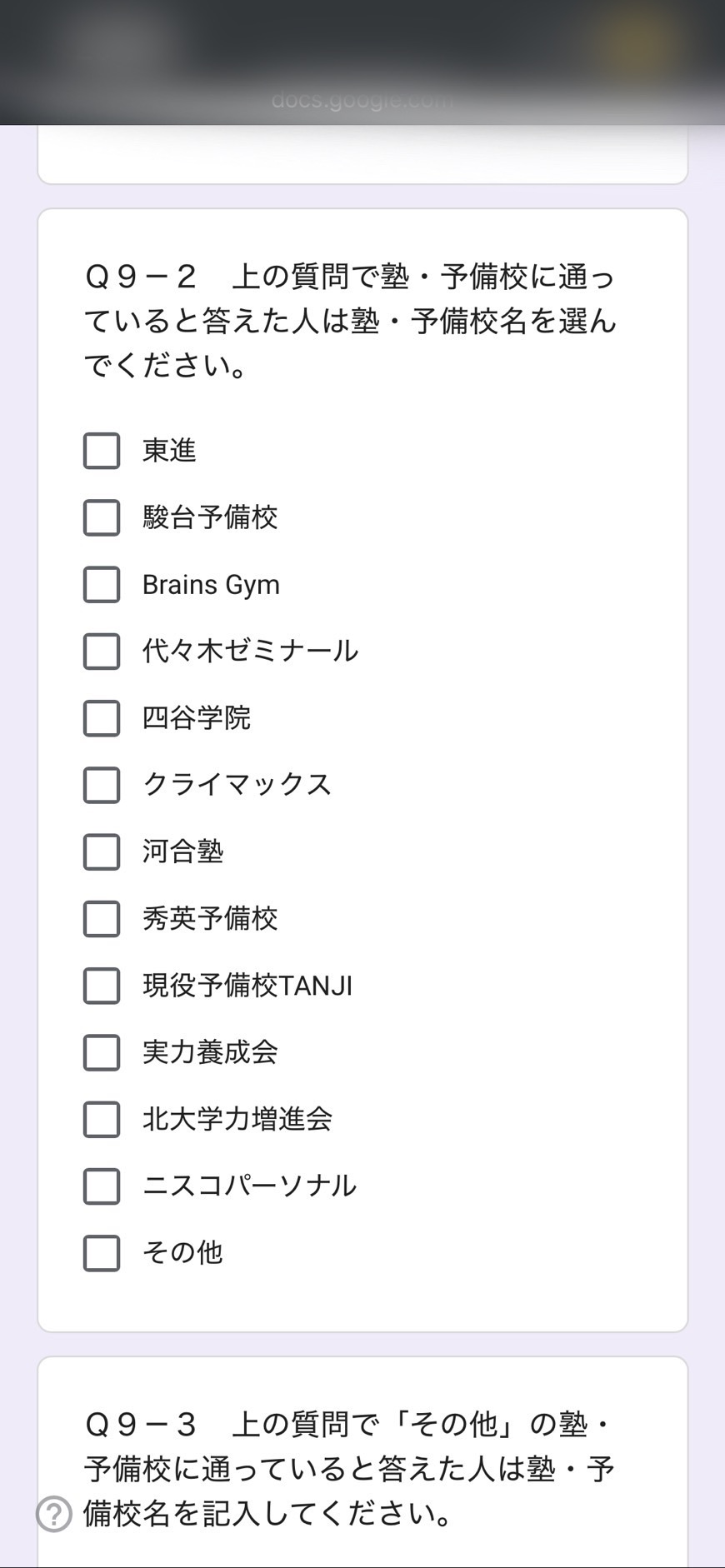This screenshot has width=725, height=1568.
Task: Tap the docs.google.com address bar
Action: [x=362, y=101]
